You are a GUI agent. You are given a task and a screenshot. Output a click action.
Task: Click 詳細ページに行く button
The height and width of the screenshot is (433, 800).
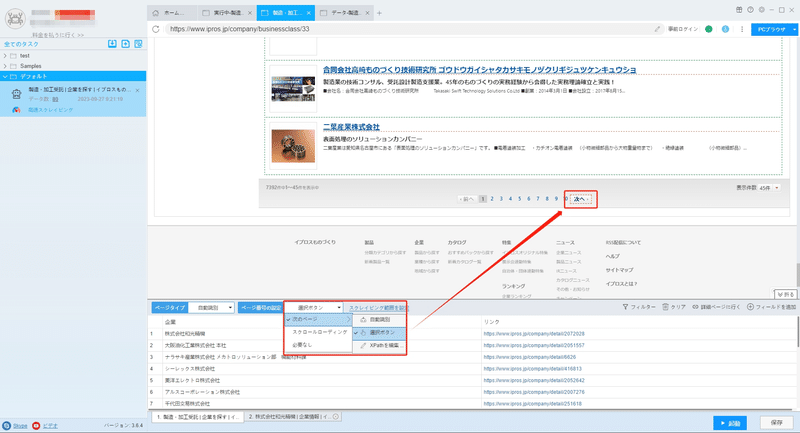(x=716, y=307)
